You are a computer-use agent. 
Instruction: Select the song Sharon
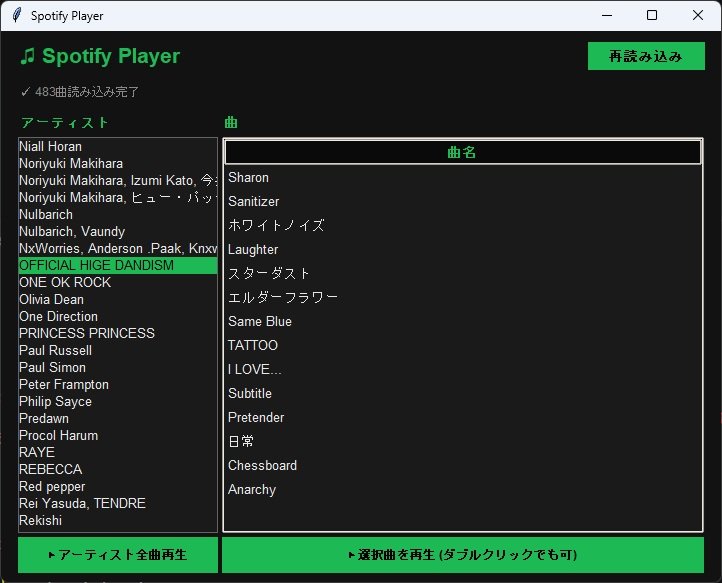462,178
